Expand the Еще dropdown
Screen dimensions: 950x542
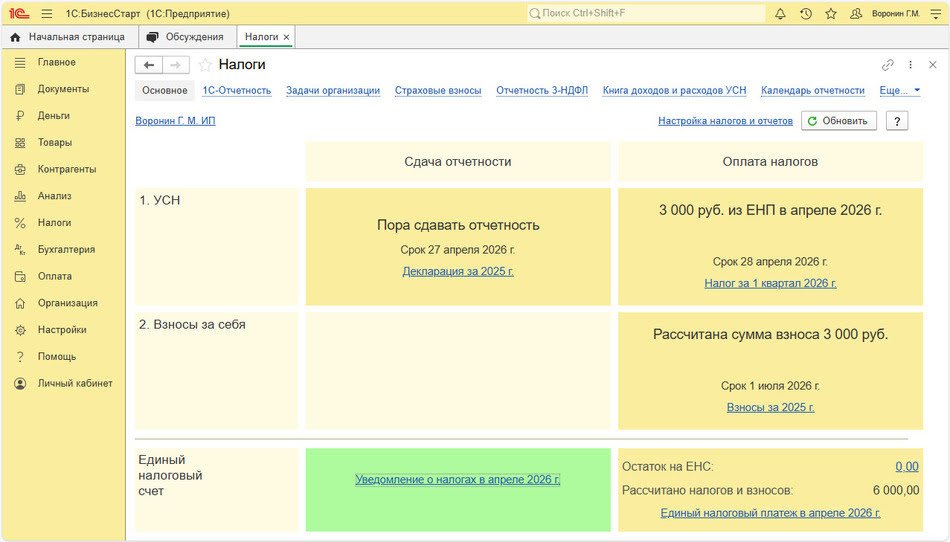point(900,90)
